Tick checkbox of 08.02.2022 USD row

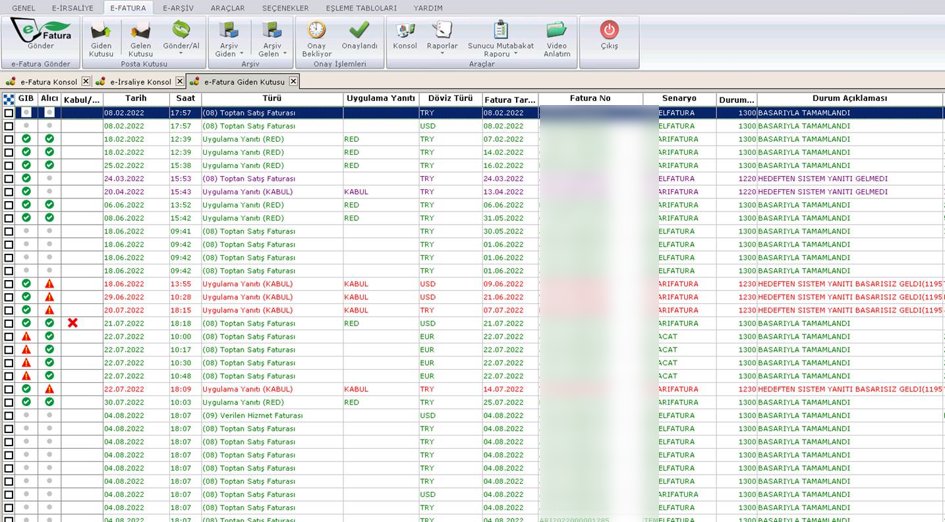pyautogui.click(x=8, y=126)
